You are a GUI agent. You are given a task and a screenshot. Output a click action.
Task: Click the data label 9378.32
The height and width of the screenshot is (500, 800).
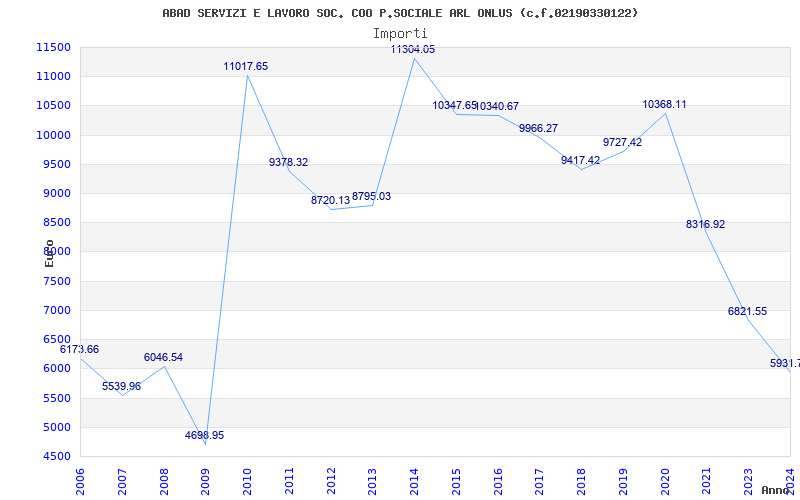[289, 162]
